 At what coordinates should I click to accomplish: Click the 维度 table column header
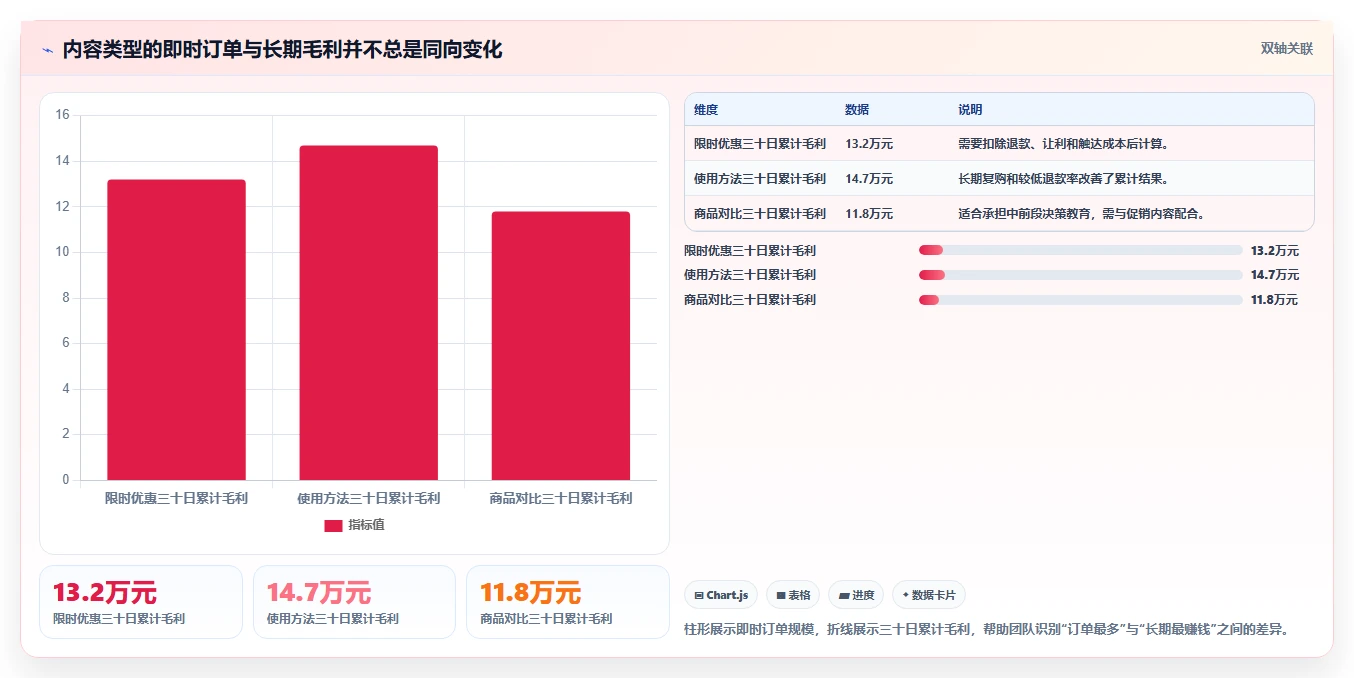706,110
